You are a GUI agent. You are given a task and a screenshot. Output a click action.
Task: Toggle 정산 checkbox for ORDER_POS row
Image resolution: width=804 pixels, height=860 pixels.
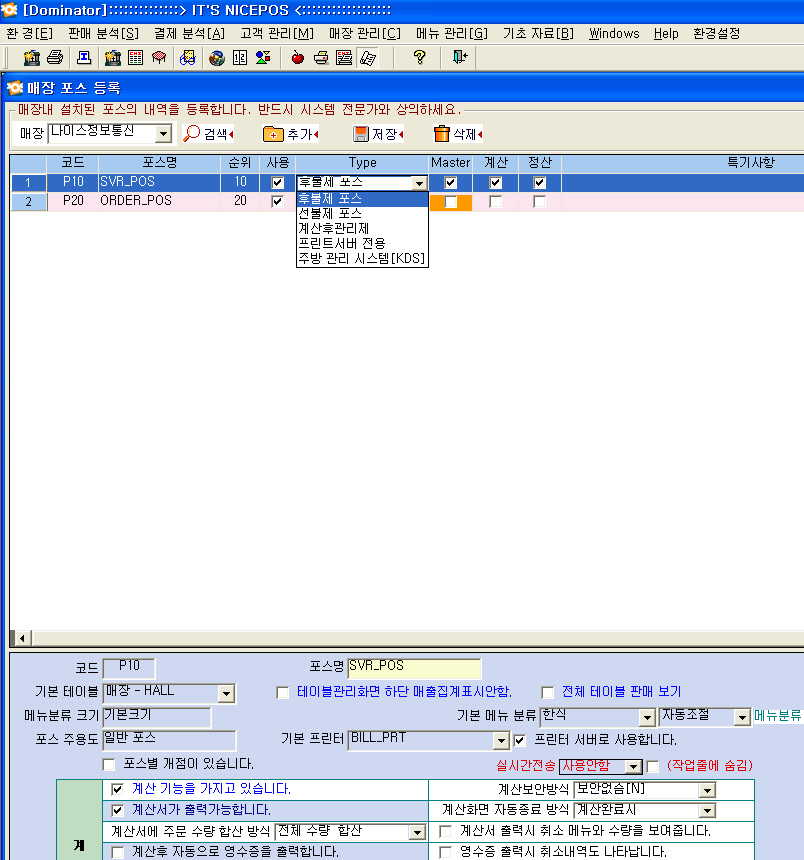pyautogui.click(x=540, y=202)
